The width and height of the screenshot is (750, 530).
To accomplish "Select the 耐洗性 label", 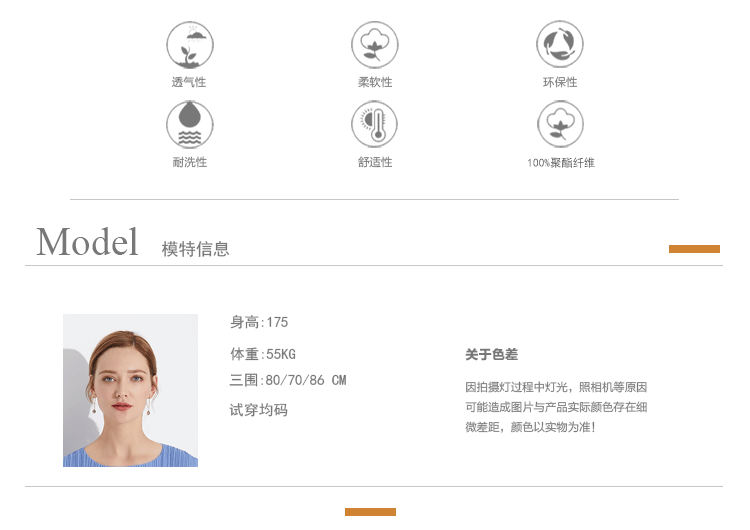I will [190, 162].
